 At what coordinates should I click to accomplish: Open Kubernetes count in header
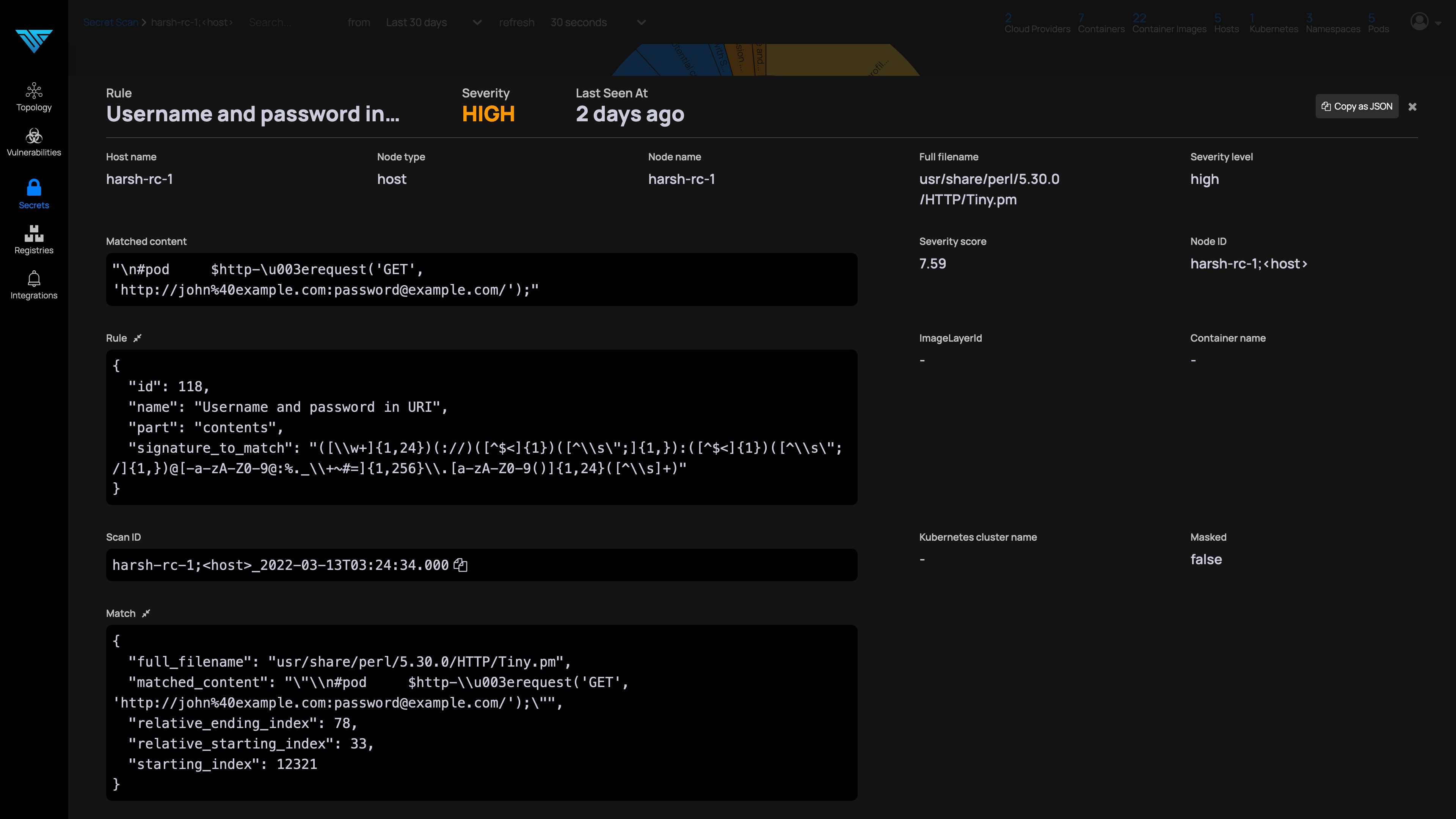coord(1274,24)
